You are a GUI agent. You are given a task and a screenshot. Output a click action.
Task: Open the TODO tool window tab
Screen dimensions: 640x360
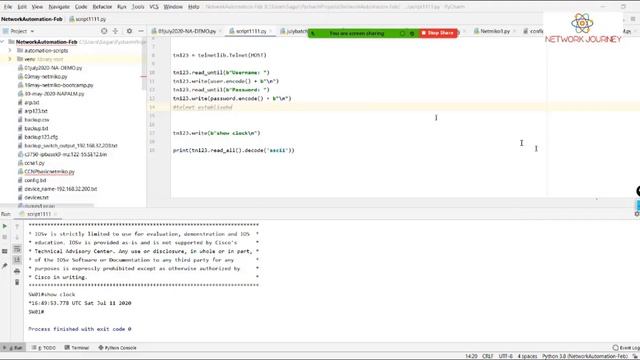pos(44,348)
